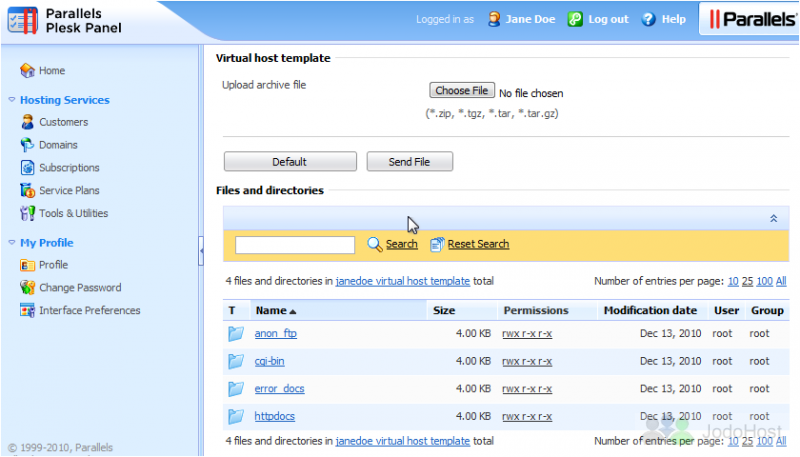Image resolution: width=800 pixels, height=457 pixels.
Task: Click the Jane Doe user icon
Action: (x=494, y=19)
